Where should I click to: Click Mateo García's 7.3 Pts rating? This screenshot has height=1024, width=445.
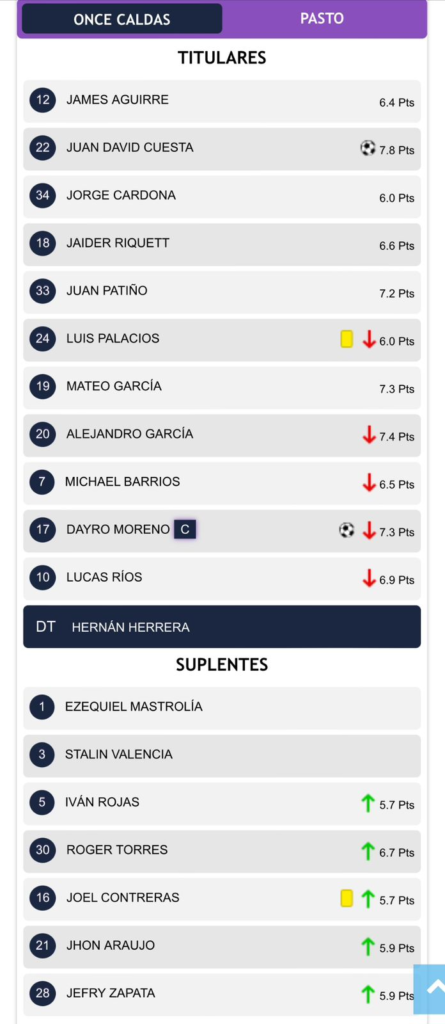click(x=397, y=389)
